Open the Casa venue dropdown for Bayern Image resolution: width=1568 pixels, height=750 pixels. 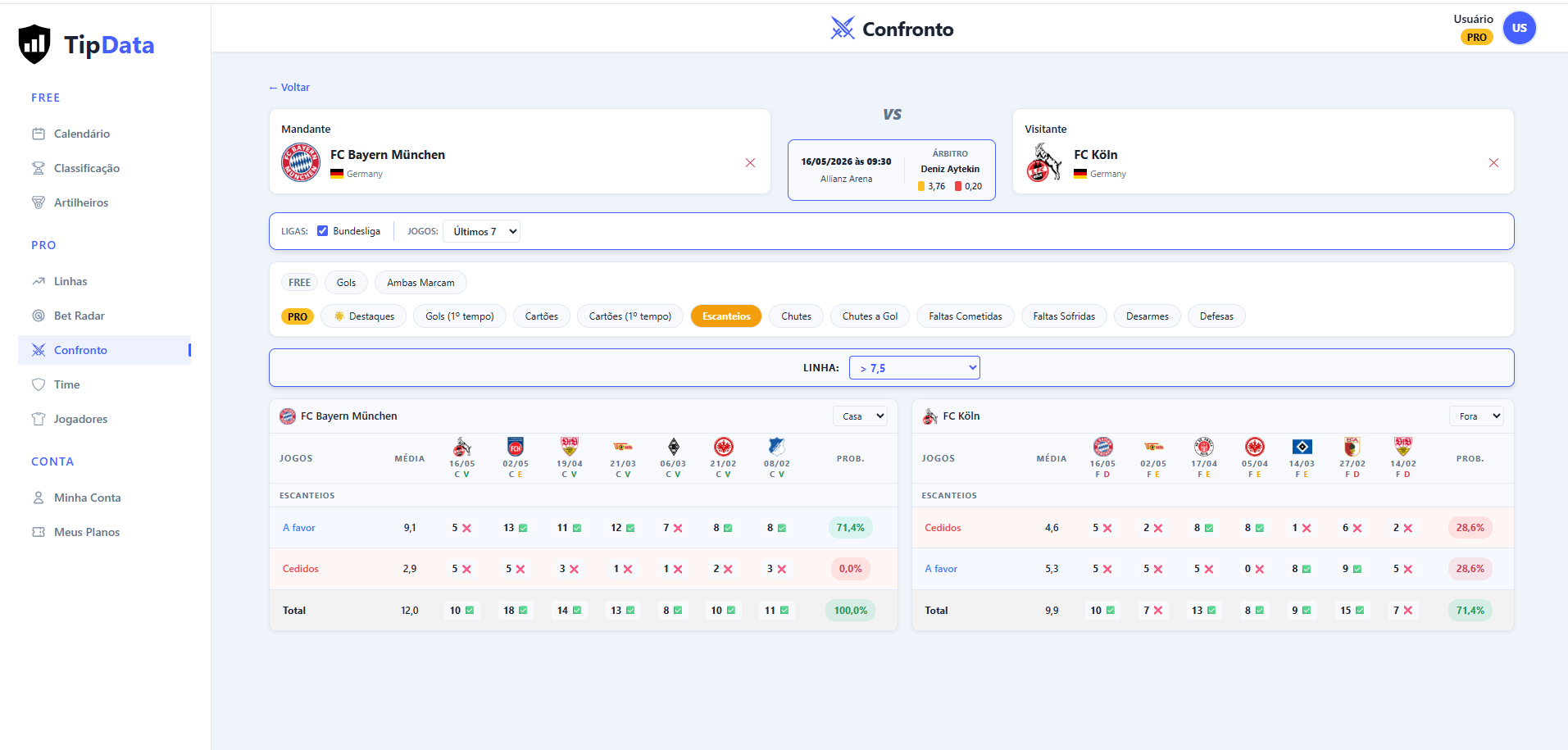pyautogui.click(x=861, y=416)
